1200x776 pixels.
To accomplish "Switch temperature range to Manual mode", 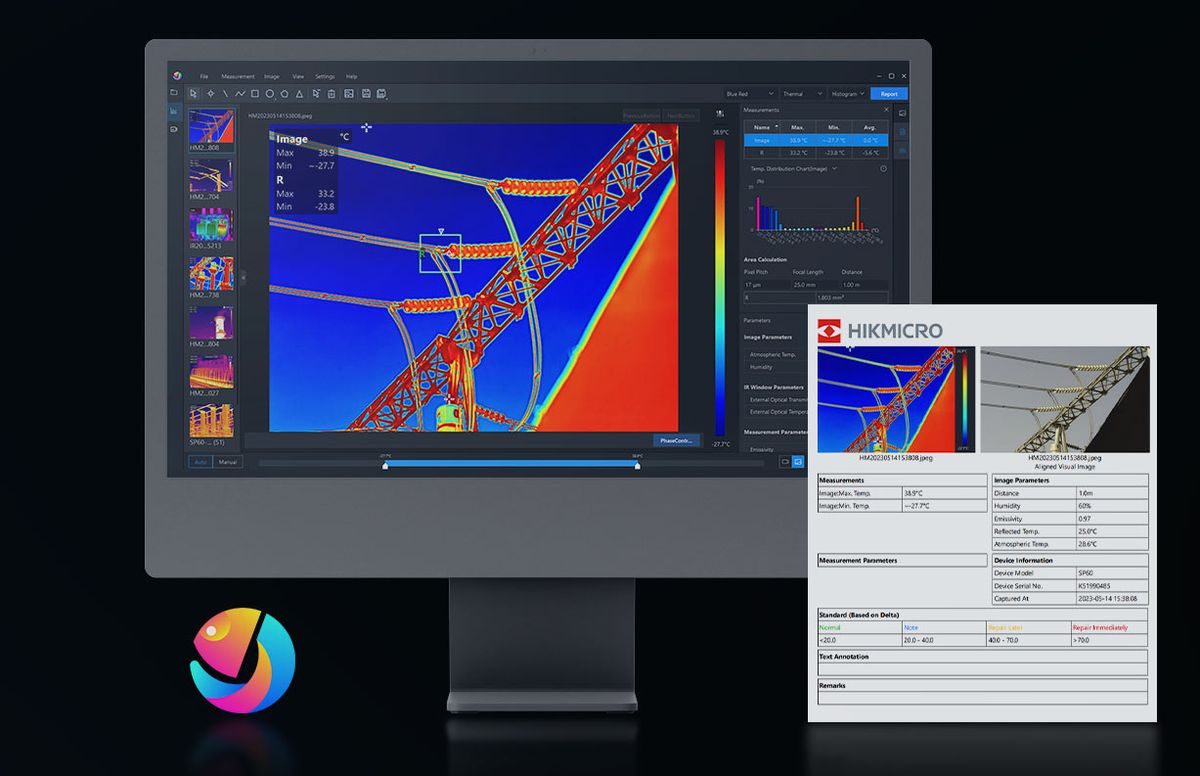I will [228, 462].
